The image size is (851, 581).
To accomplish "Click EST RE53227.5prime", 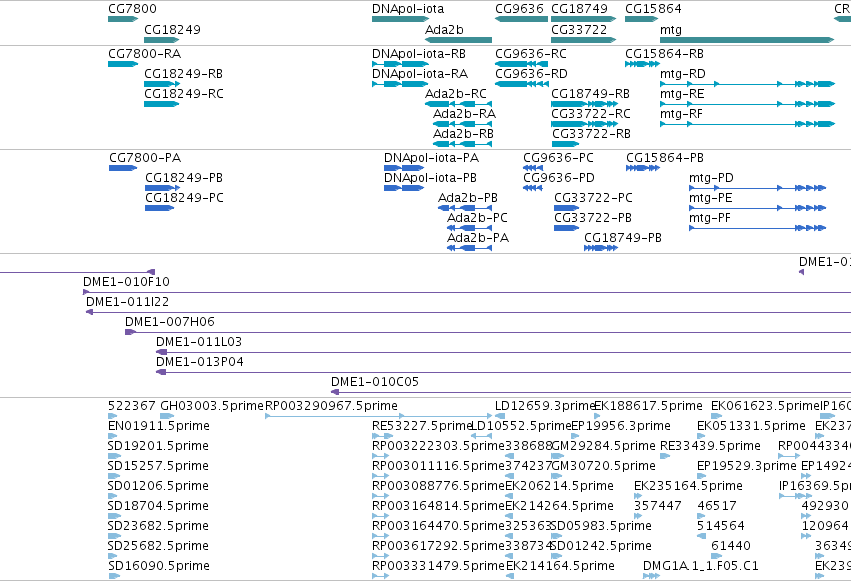I will click(382, 436).
